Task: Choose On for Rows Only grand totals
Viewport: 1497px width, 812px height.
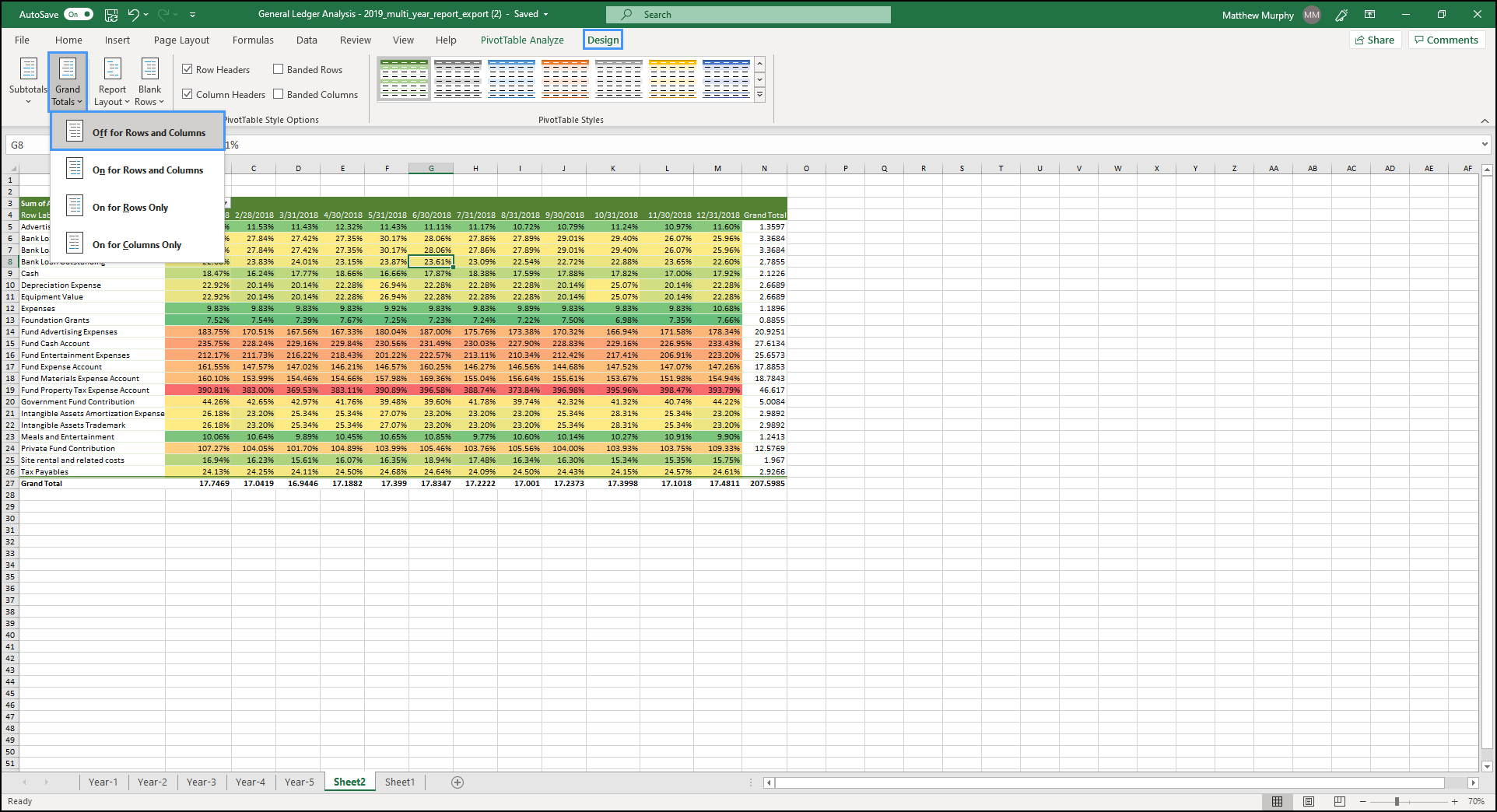Action: pos(130,207)
